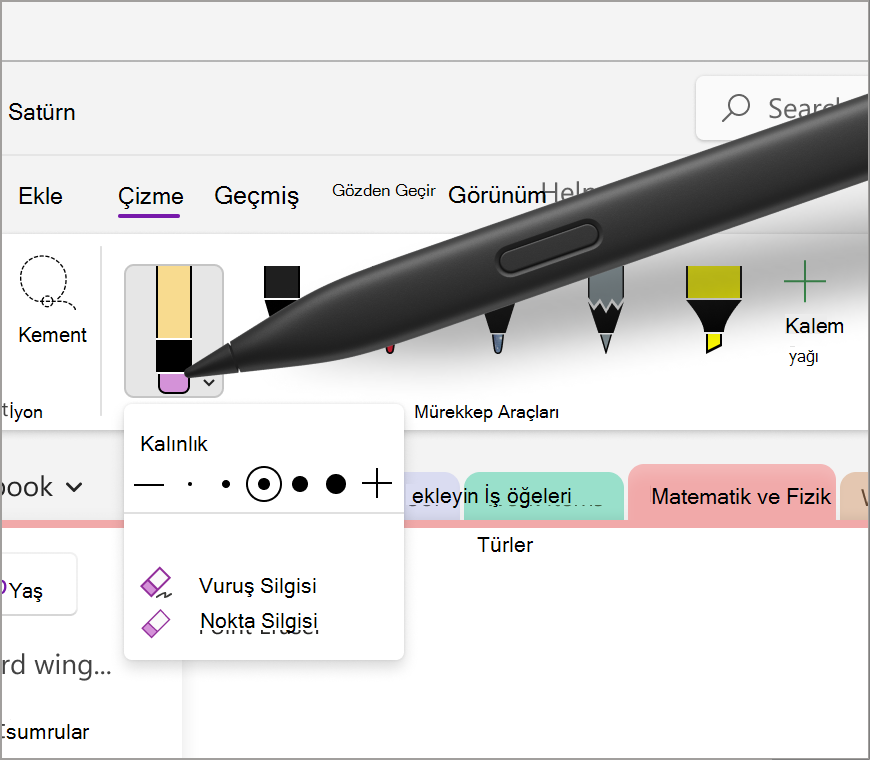Open the Çizme ribbon tab
This screenshot has height=760, width=870.
[150, 197]
